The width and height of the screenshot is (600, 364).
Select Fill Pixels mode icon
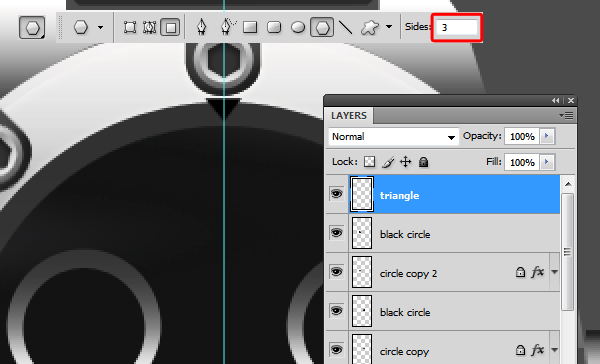point(170,27)
